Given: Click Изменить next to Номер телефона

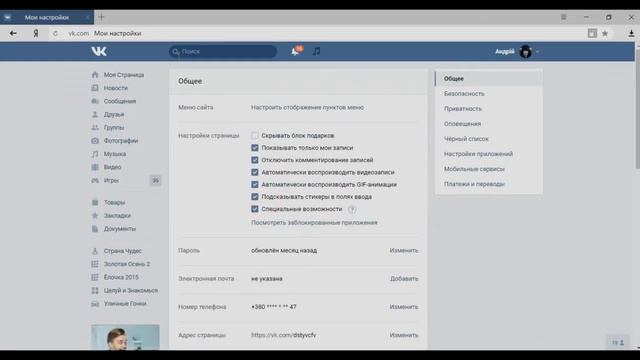Looking at the screenshot, I should point(404,307).
